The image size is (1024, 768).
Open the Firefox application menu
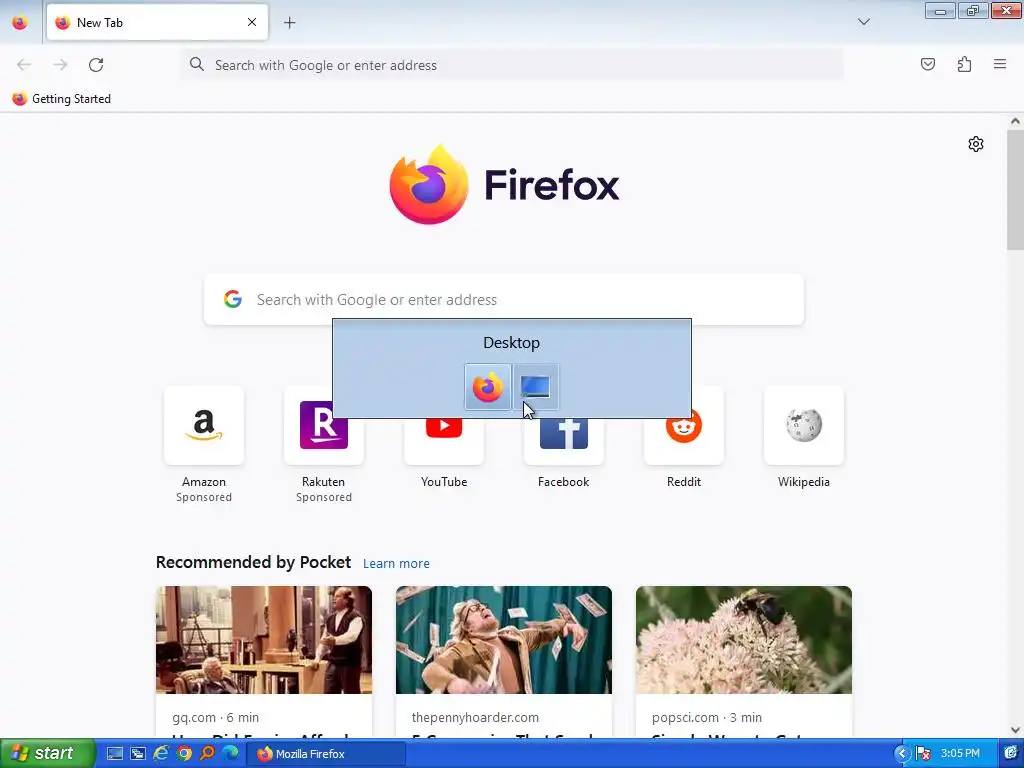1000,64
